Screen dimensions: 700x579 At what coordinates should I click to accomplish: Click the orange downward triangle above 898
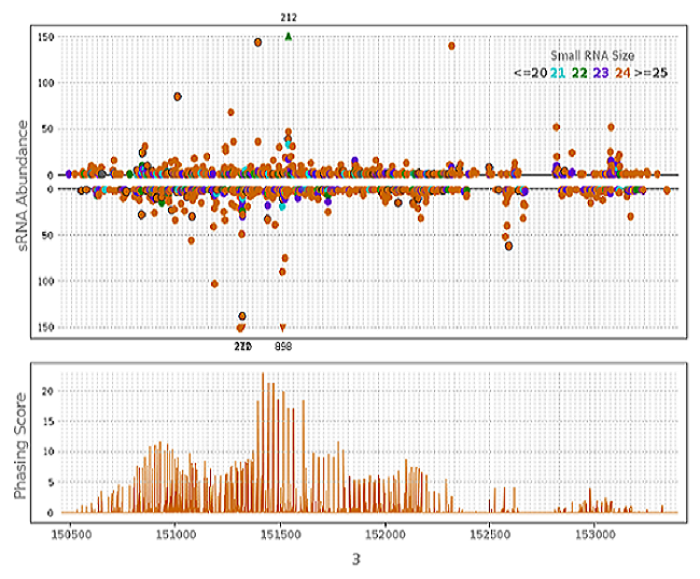[283, 328]
